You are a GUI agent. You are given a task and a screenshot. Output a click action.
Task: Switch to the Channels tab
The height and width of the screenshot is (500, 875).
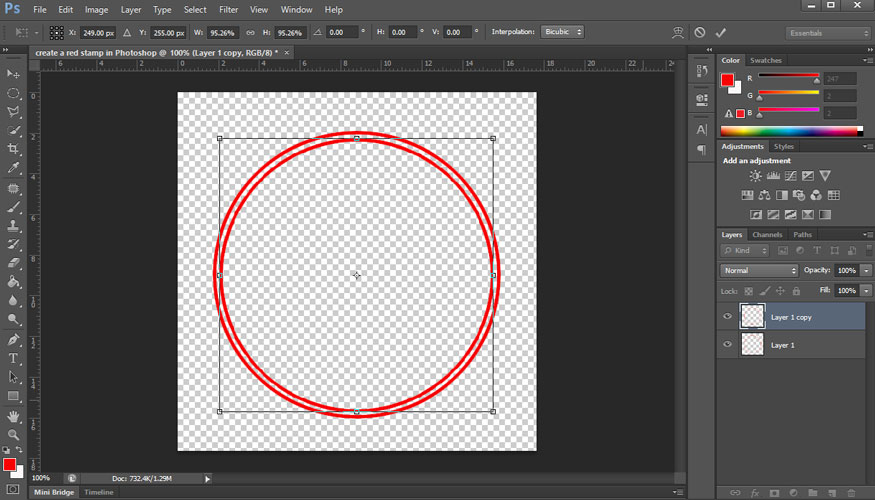[x=767, y=235]
